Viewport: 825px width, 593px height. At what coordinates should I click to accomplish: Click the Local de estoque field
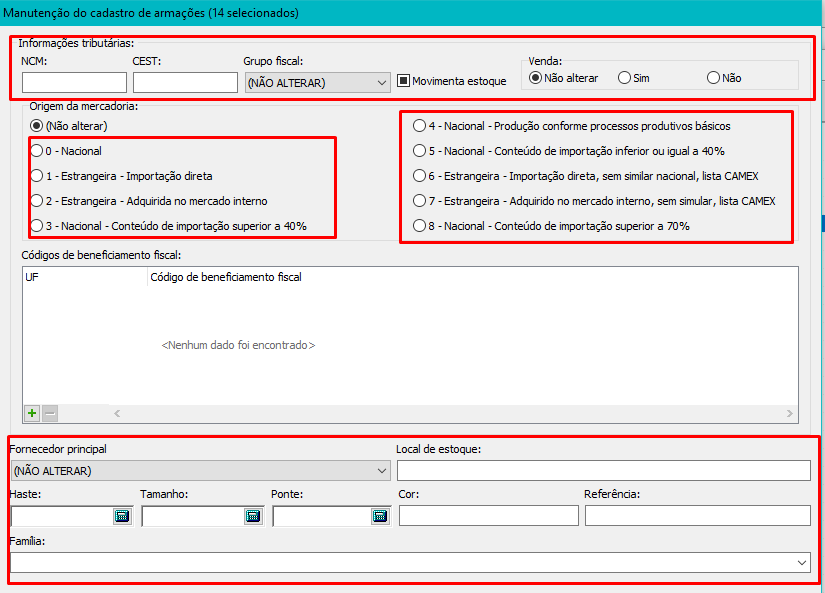pos(603,471)
